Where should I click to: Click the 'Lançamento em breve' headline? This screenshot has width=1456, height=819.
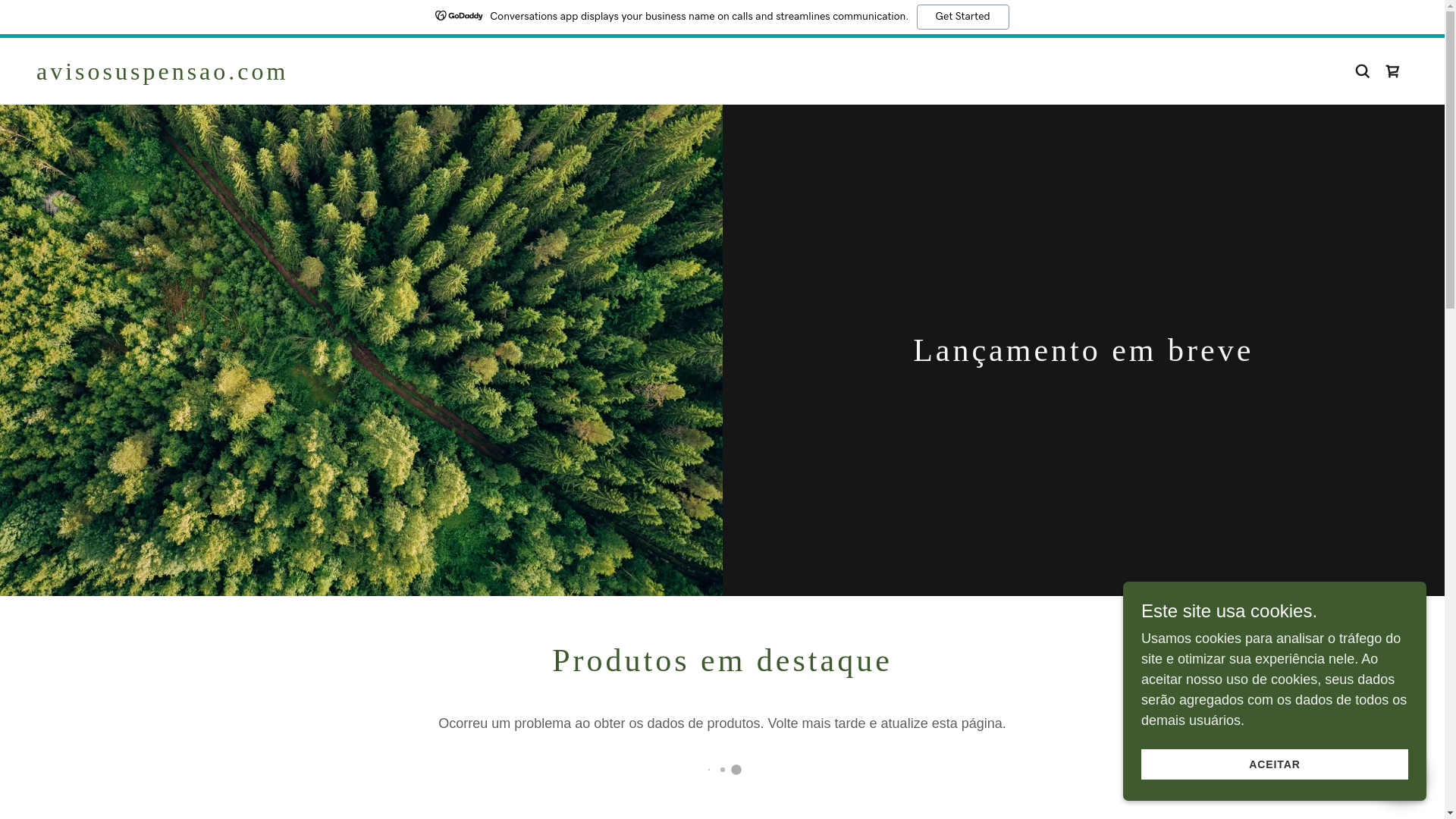tap(1082, 350)
